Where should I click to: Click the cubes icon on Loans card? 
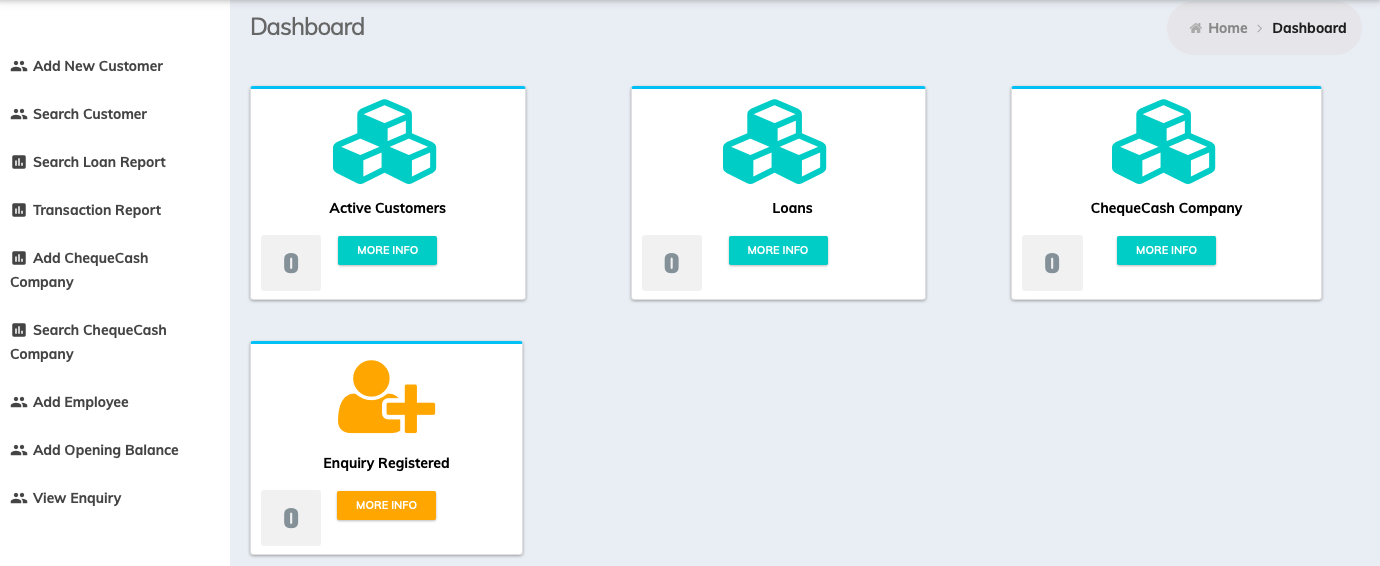pos(774,142)
